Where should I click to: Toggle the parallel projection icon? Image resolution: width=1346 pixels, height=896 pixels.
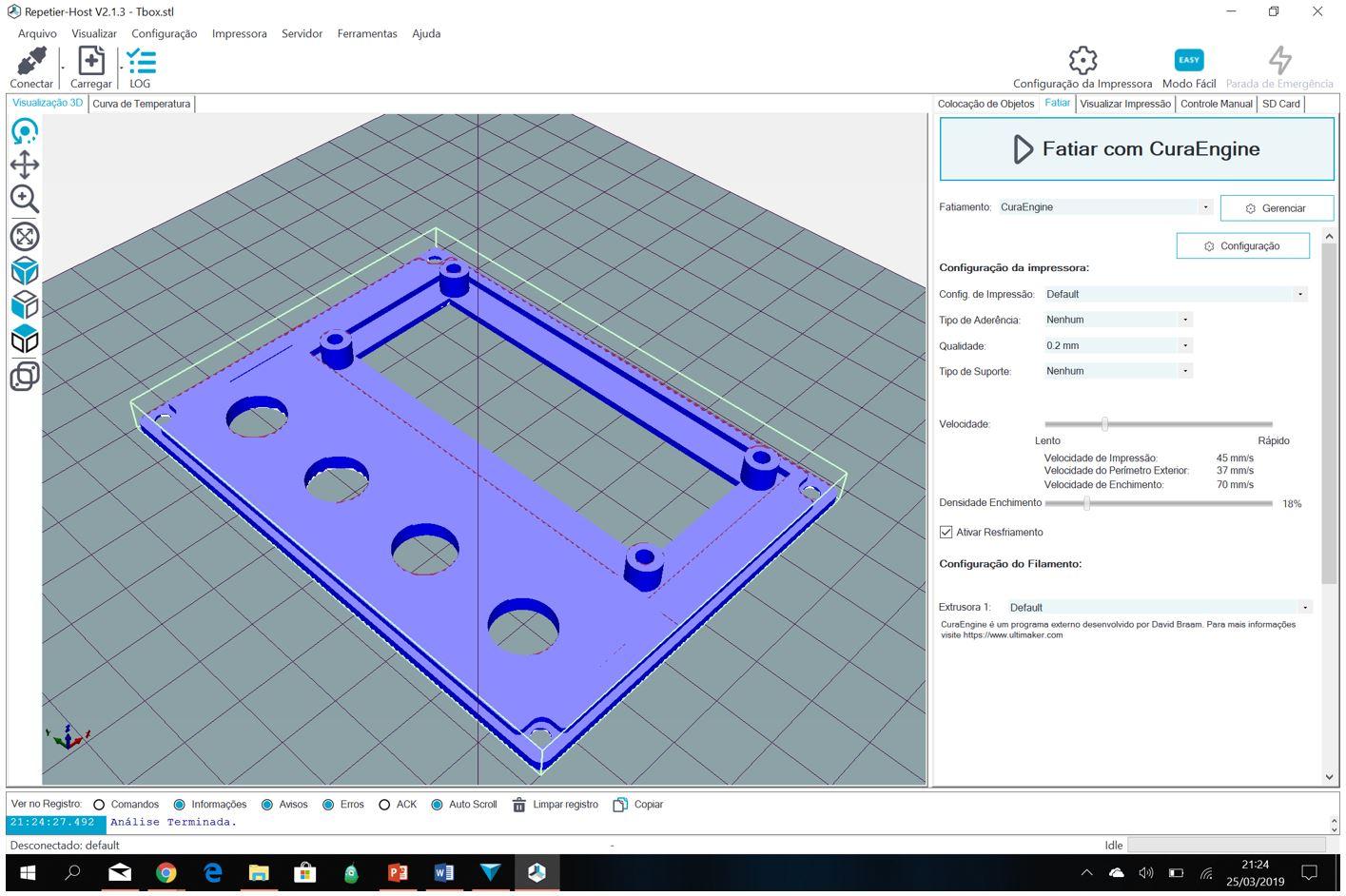[25, 377]
